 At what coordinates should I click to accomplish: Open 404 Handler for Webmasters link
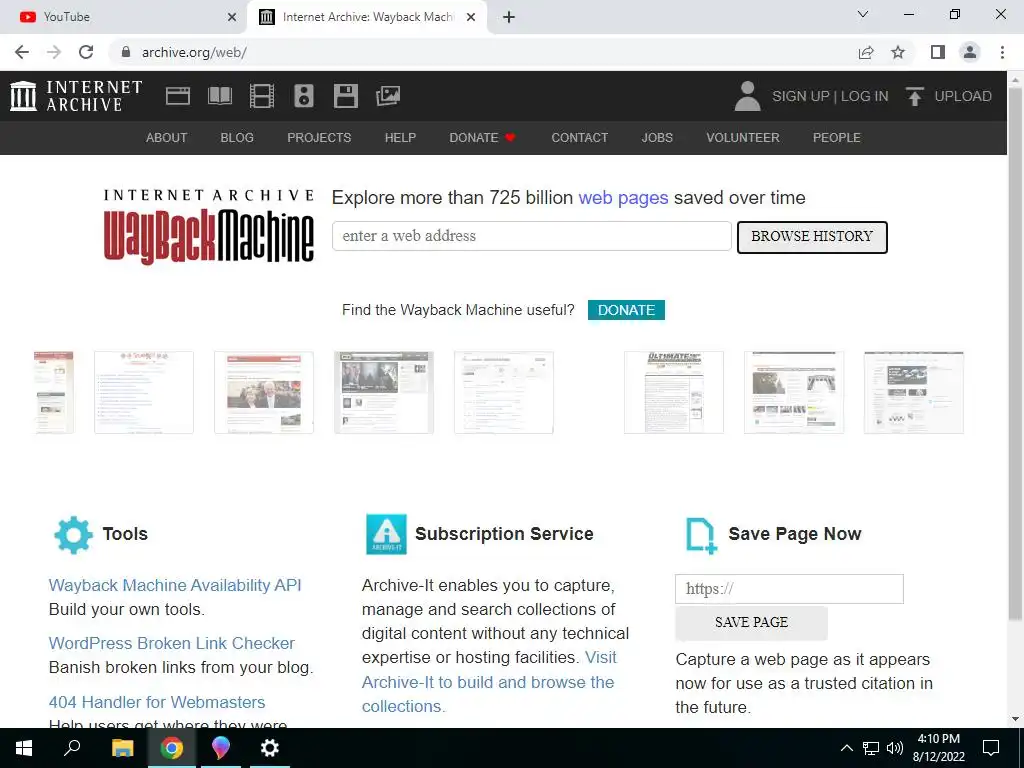click(157, 702)
